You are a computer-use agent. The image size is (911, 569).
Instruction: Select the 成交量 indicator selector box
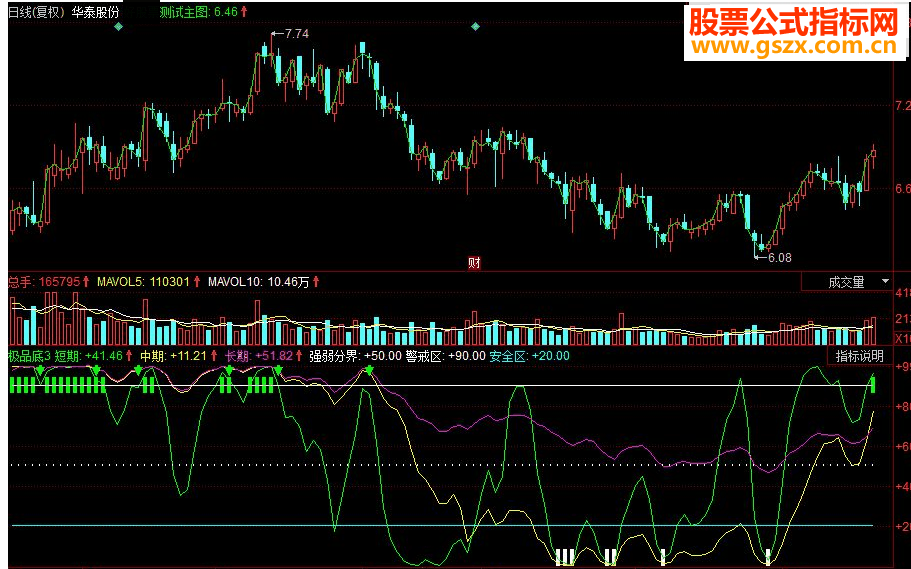pyautogui.click(x=847, y=282)
